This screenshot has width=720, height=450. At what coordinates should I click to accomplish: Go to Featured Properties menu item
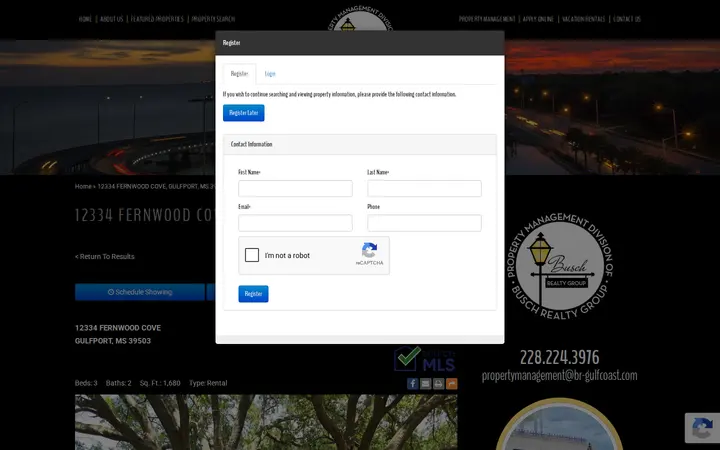click(x=157, y=19)
